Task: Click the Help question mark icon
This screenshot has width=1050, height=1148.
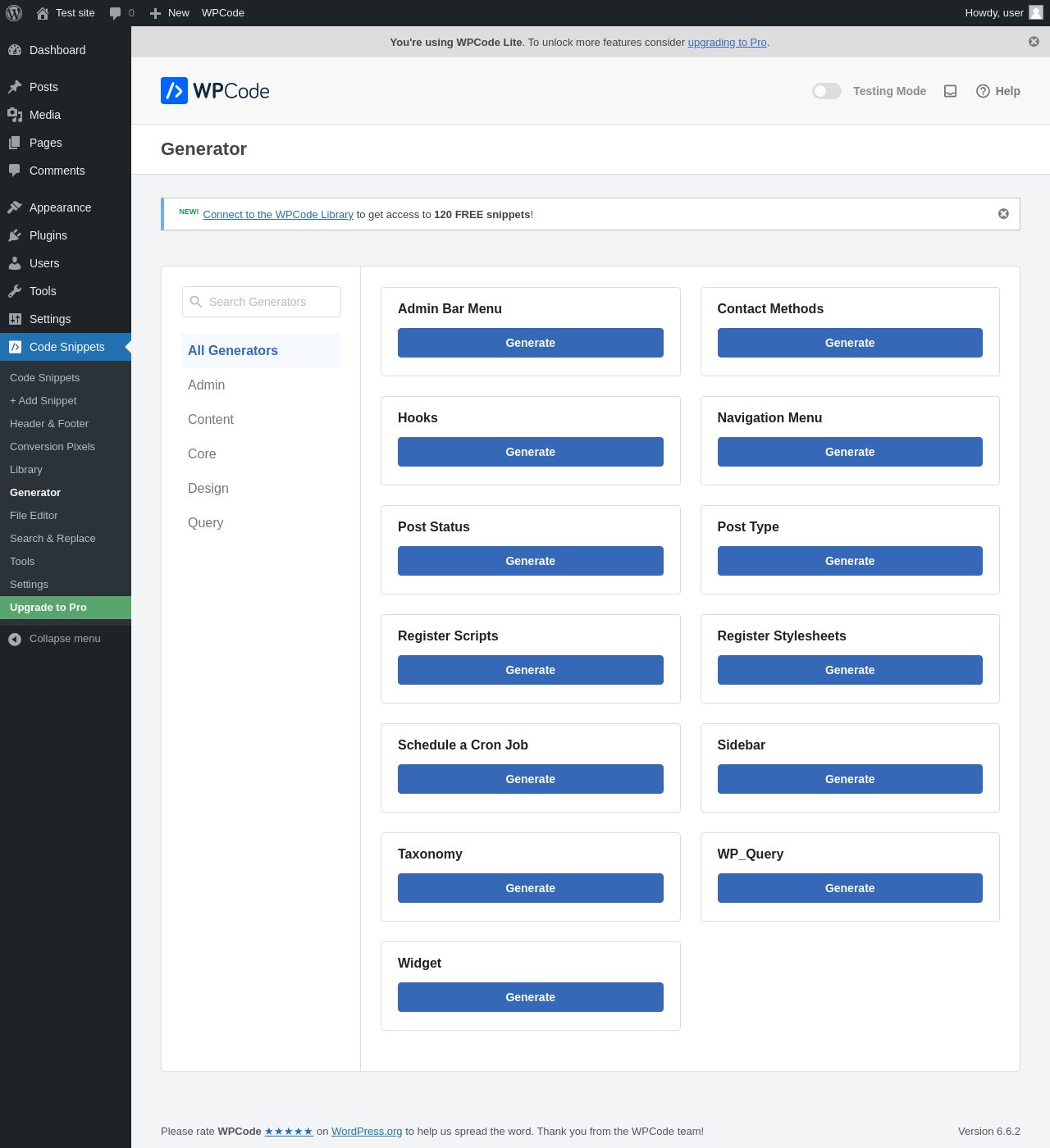Action: 983,91
